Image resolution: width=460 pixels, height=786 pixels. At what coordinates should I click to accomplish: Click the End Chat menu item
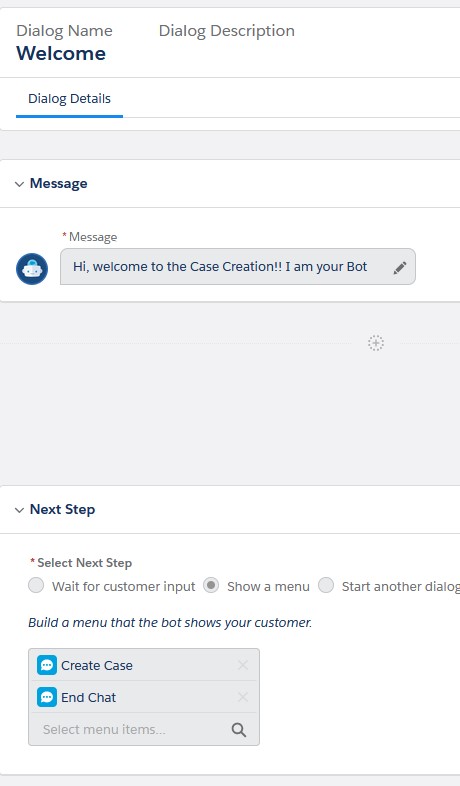point(144,697)
